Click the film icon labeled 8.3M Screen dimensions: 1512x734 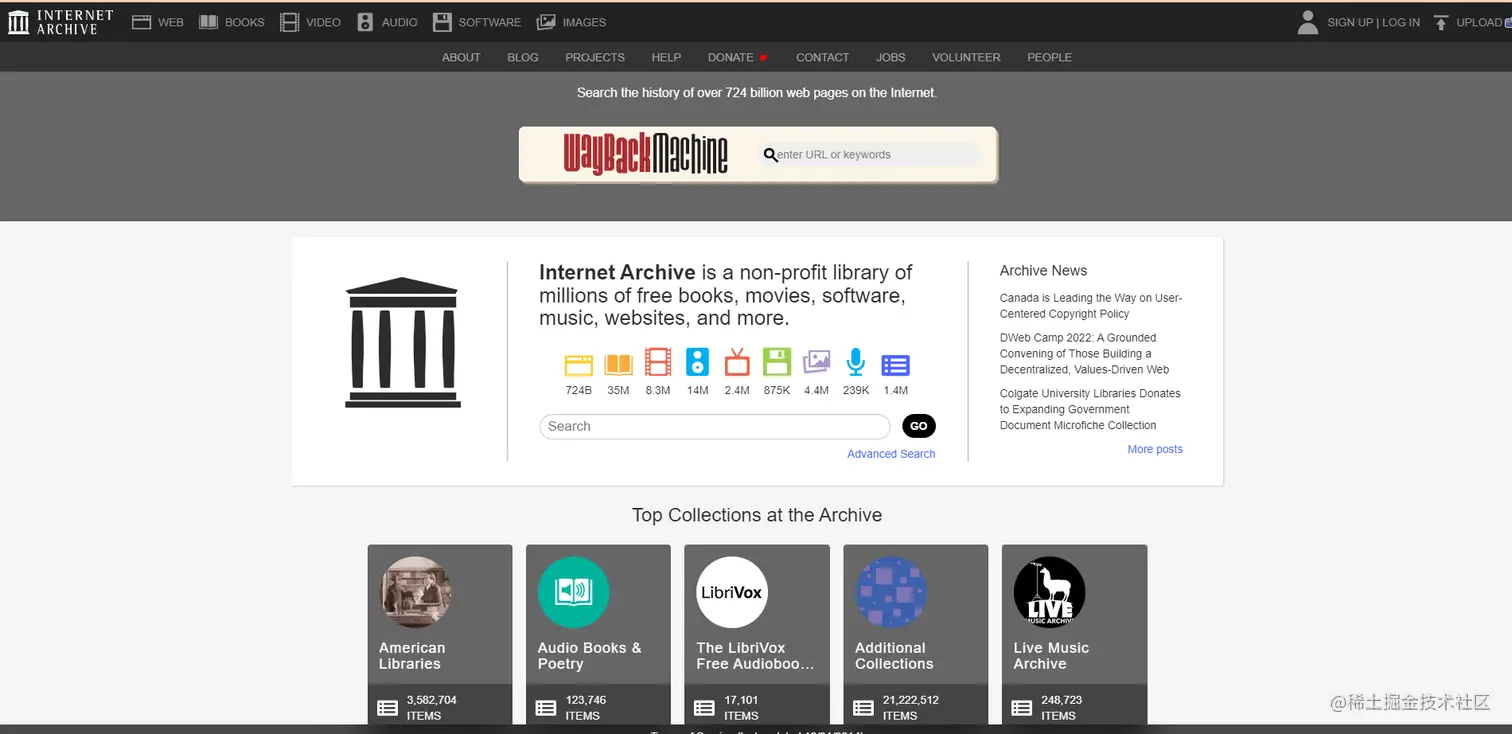(658, 362)
